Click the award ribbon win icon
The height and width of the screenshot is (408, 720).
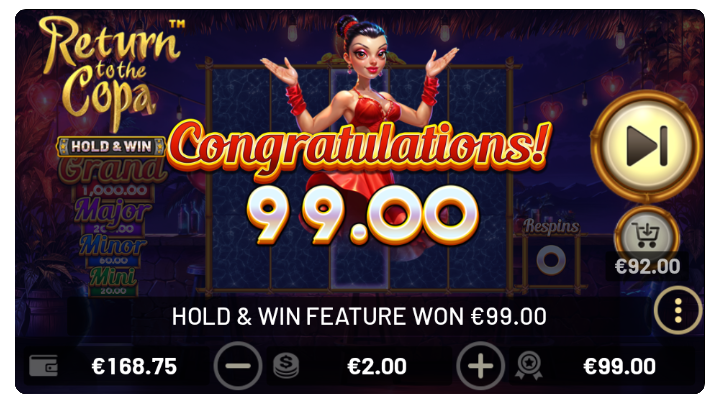tap(529, 366)
